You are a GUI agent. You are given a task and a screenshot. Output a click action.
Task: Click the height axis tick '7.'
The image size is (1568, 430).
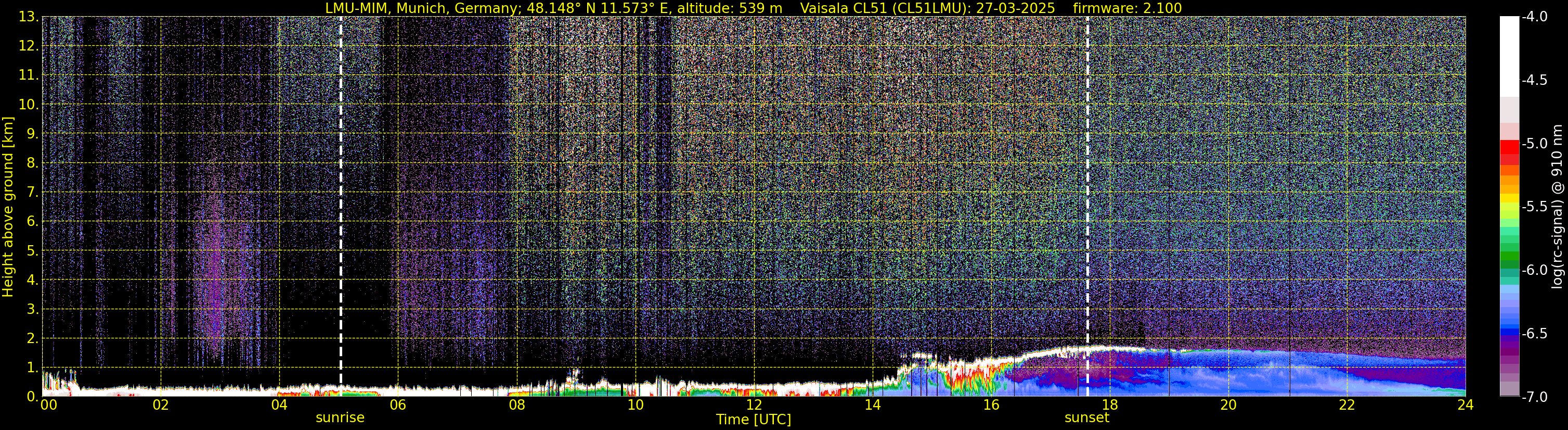[x=33, y=192]
